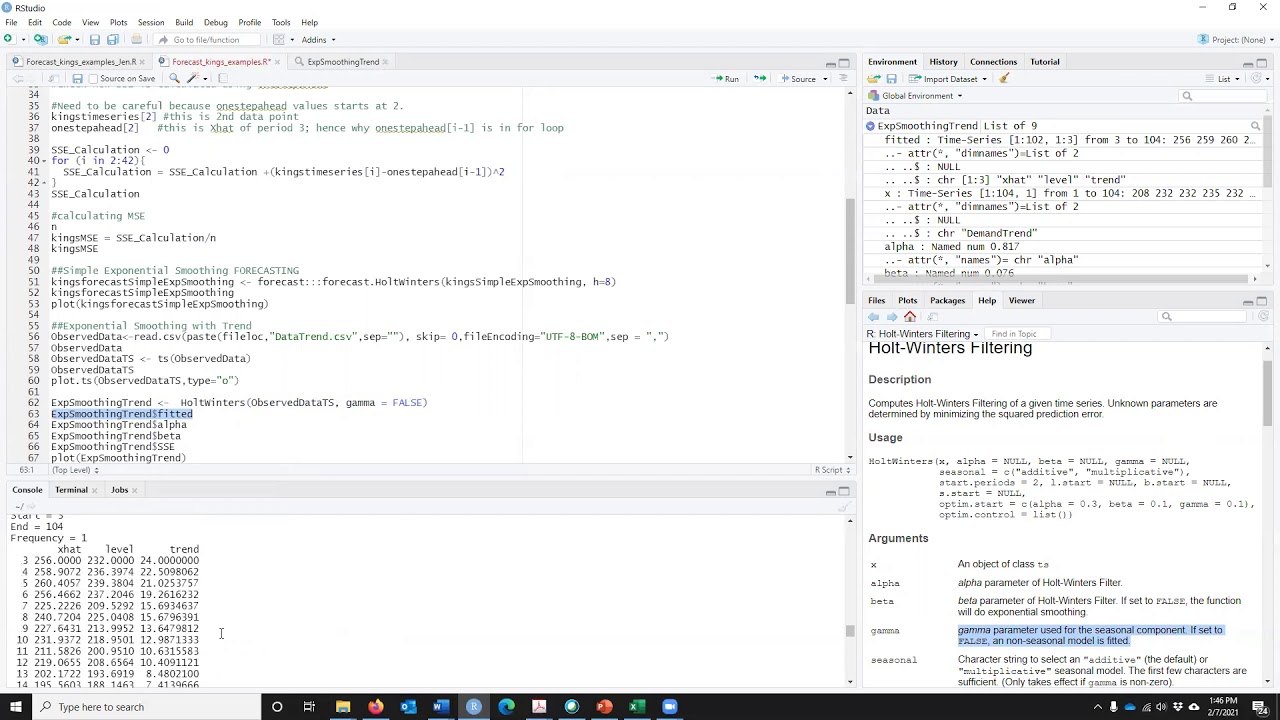Go forward in Help pane history
The width and height of the screenshot is (1280, 720).
coord(892,317)
